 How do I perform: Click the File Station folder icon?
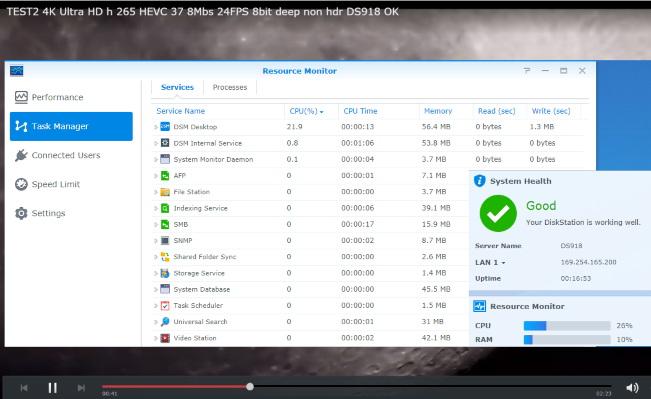tap(165, 192)
